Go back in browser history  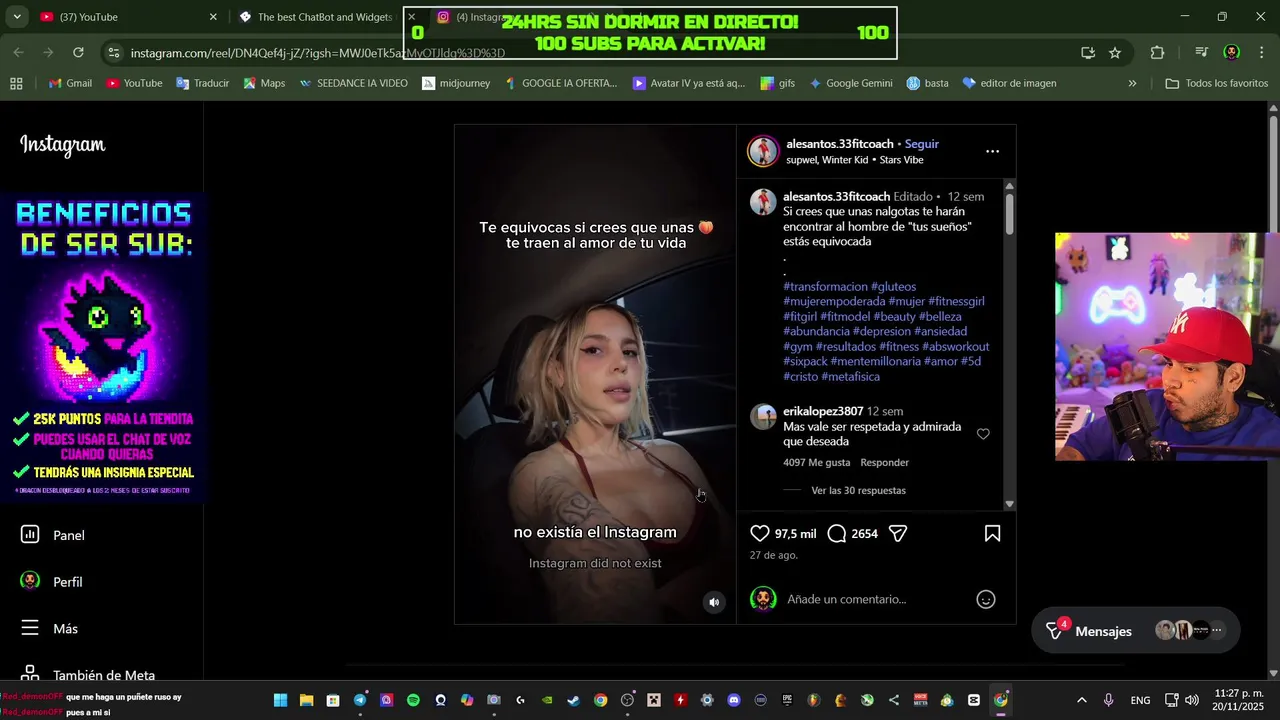tap(19, 52)
